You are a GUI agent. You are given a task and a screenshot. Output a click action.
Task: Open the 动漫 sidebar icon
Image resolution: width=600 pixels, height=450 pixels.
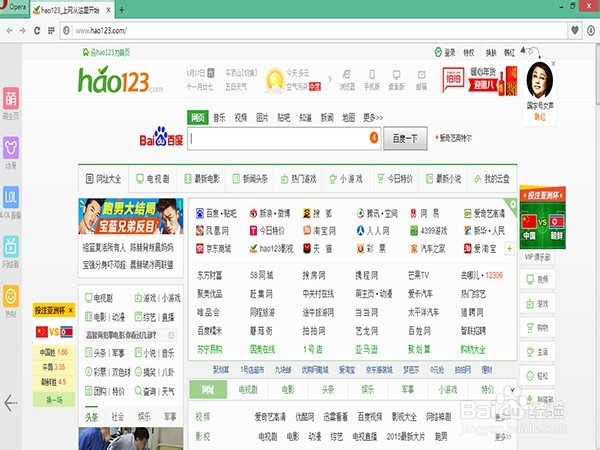(11, 148)
